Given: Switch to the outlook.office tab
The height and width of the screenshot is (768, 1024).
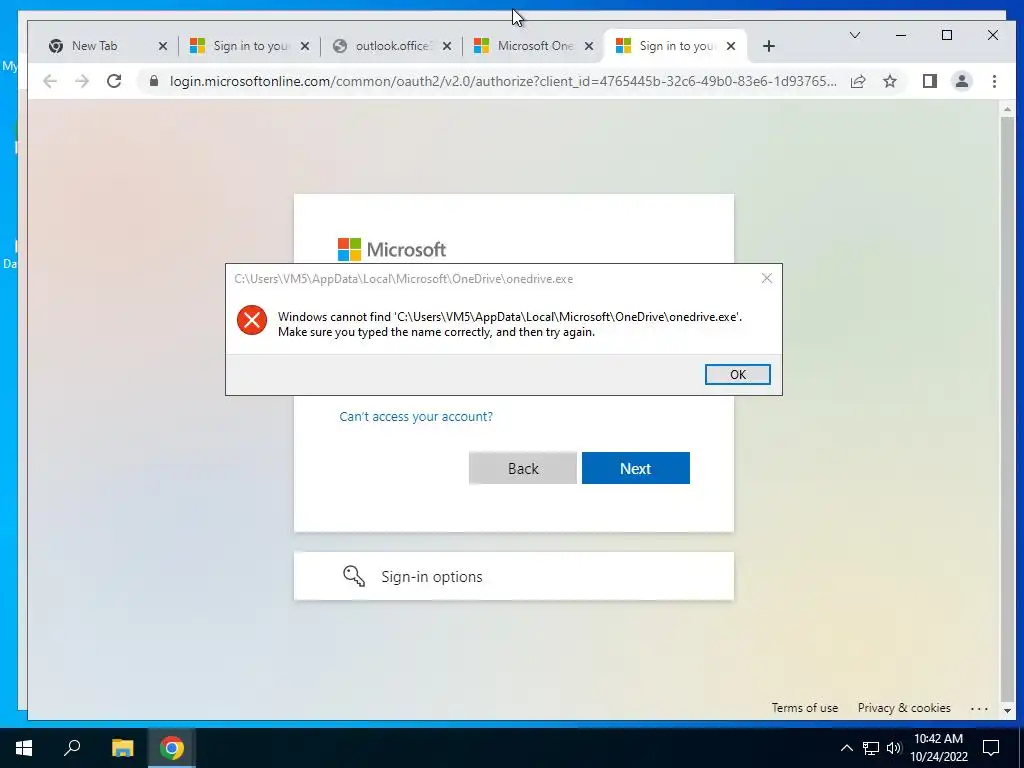Looking at the screenshot, I should [x=393, y=46].
